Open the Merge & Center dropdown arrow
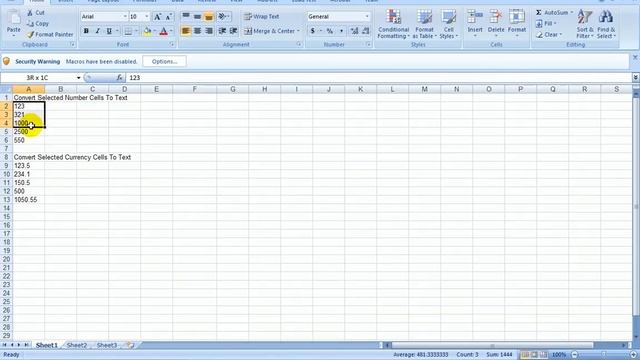This screenshot has height=360, width=640. [298, 31]
